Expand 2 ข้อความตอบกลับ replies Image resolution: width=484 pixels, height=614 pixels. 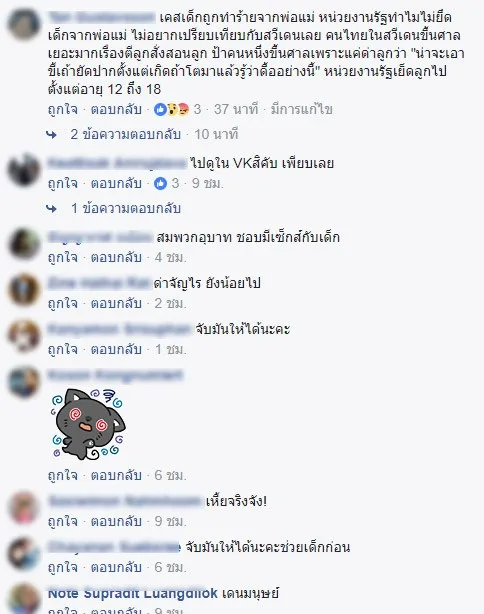[x=125, y=134]
